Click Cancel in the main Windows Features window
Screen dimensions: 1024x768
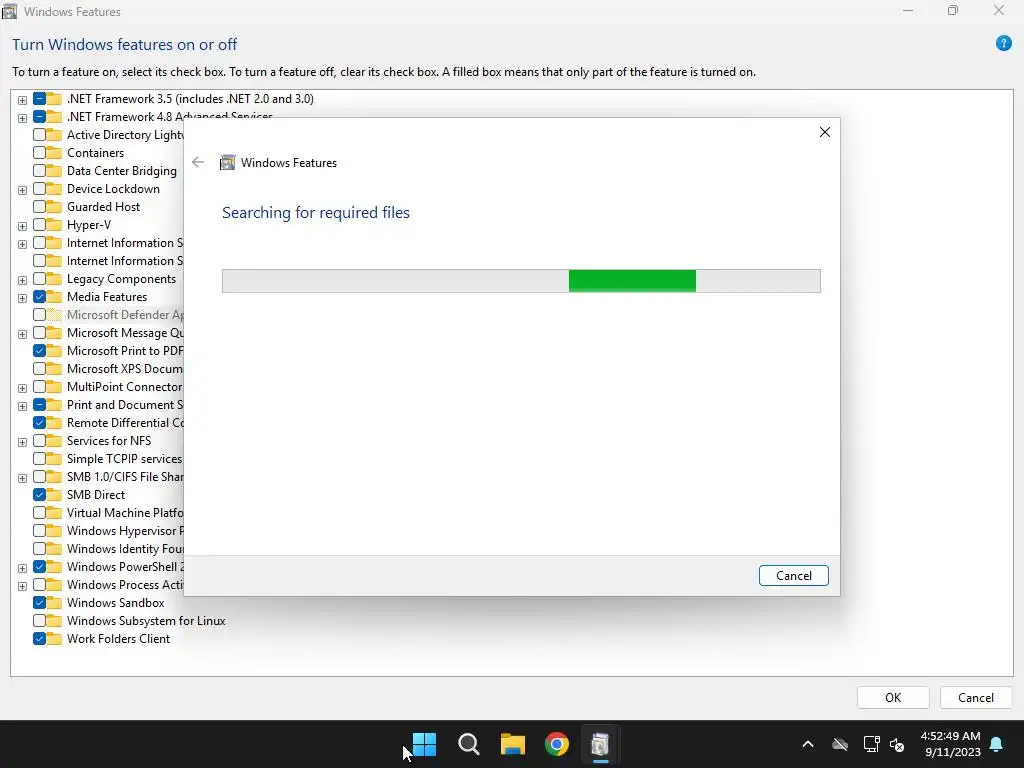(976, 697)
